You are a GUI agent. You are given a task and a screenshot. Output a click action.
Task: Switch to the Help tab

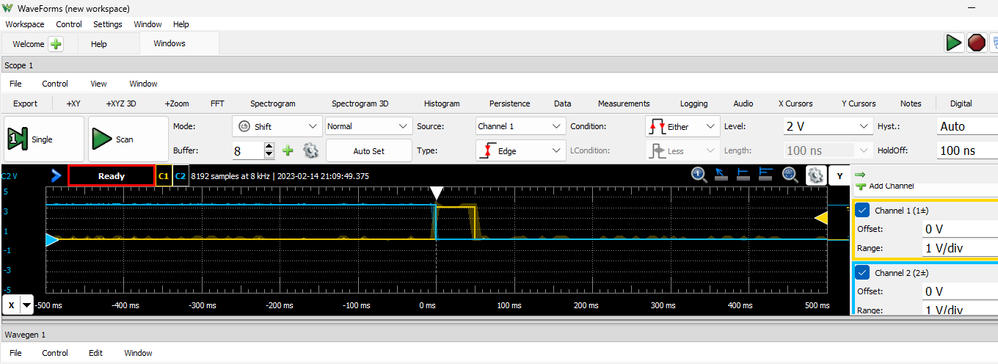[x=99, y=44]
